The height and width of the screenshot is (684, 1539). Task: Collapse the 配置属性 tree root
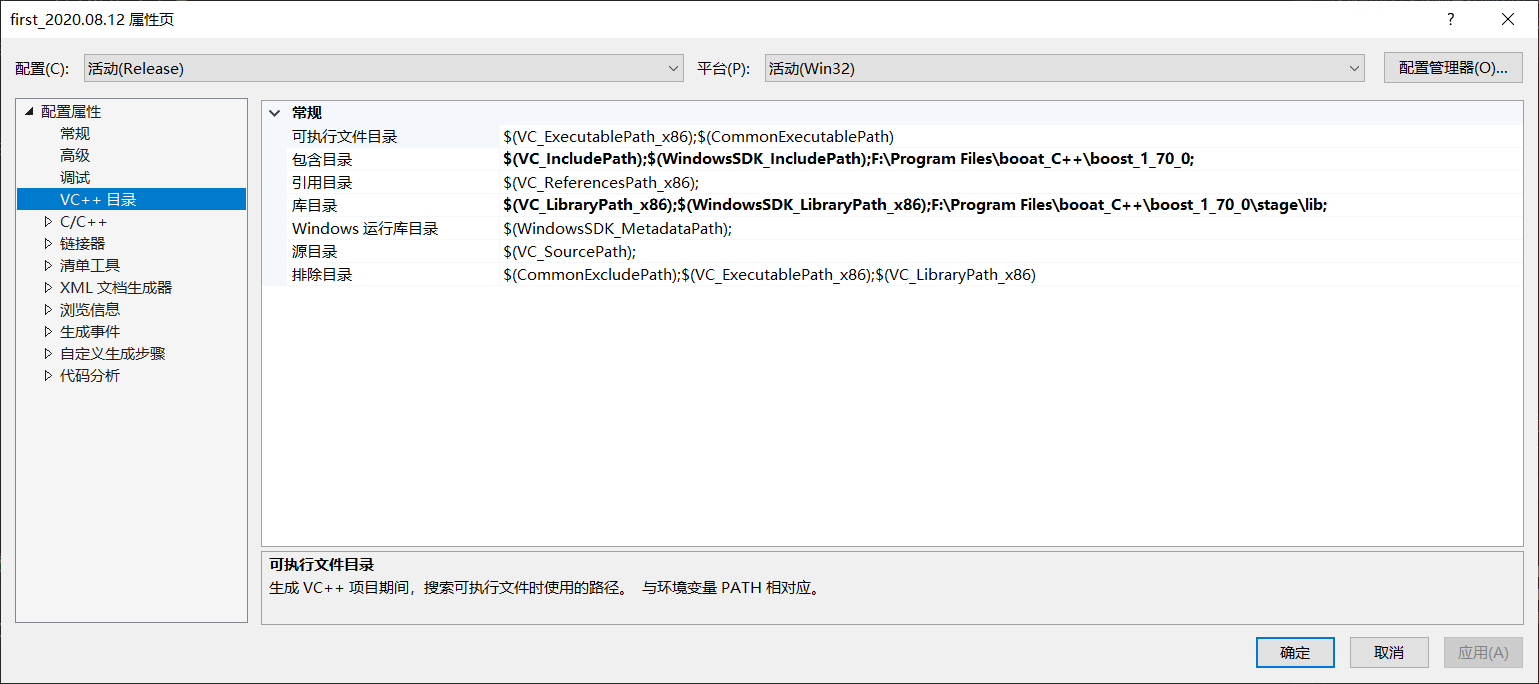point(30,111)
